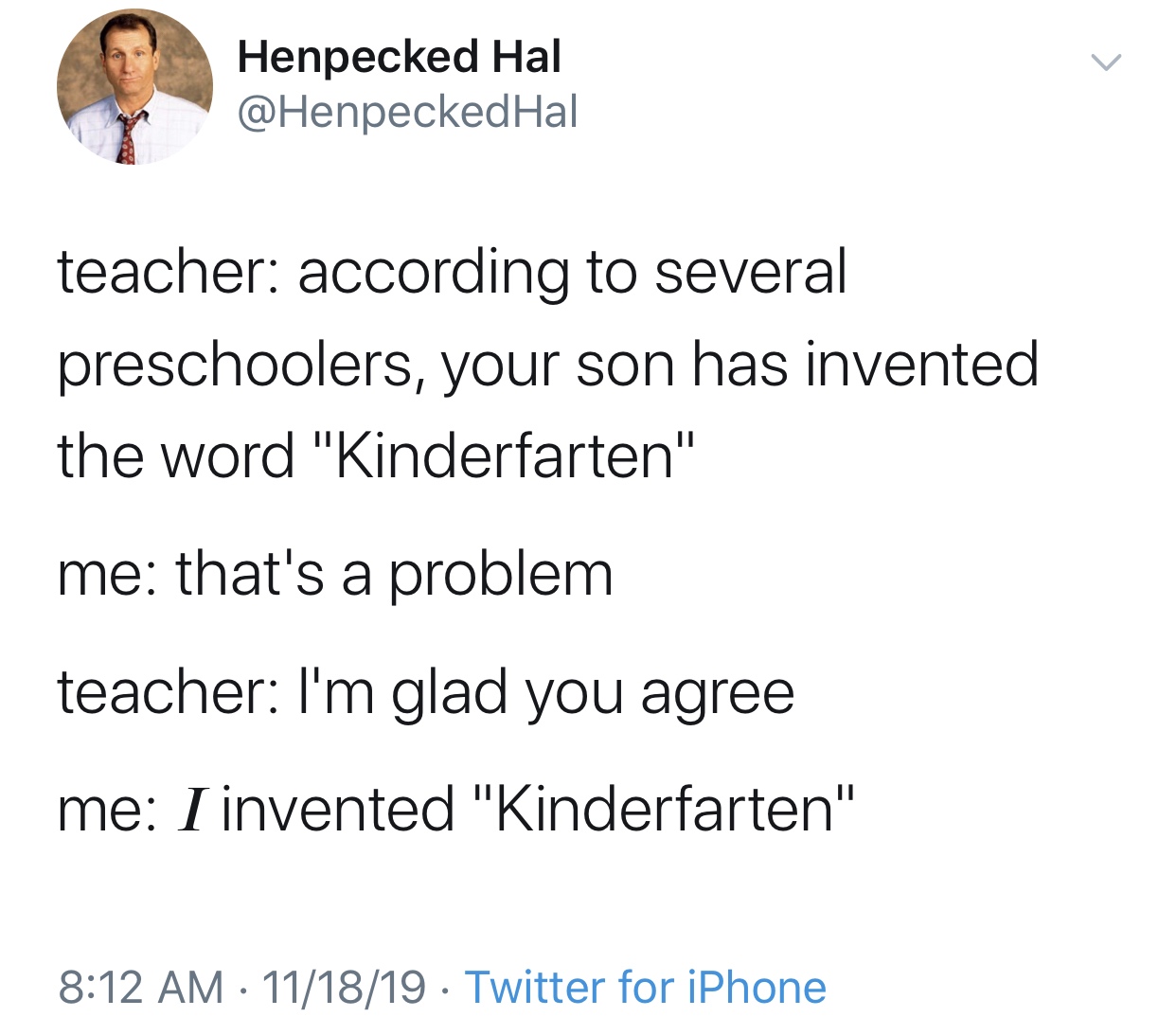The image size is (1176, 1035).
Task: Click the necktie in the profile avatar
Action: click(128, 139)
